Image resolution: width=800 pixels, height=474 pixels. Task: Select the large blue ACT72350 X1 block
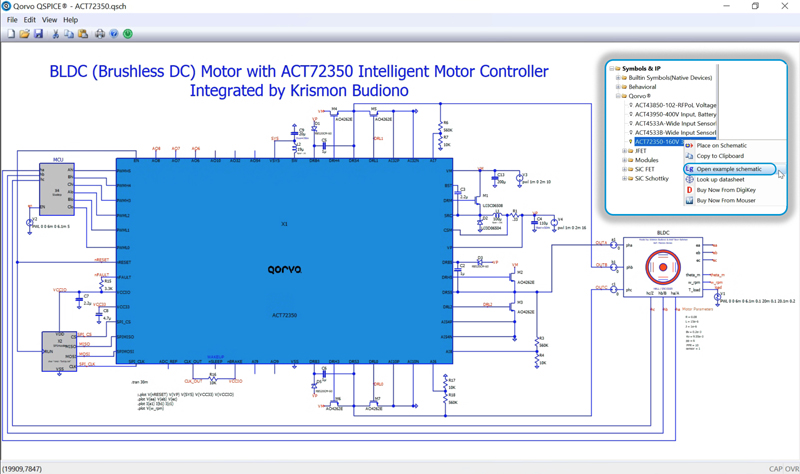(284, 261)
